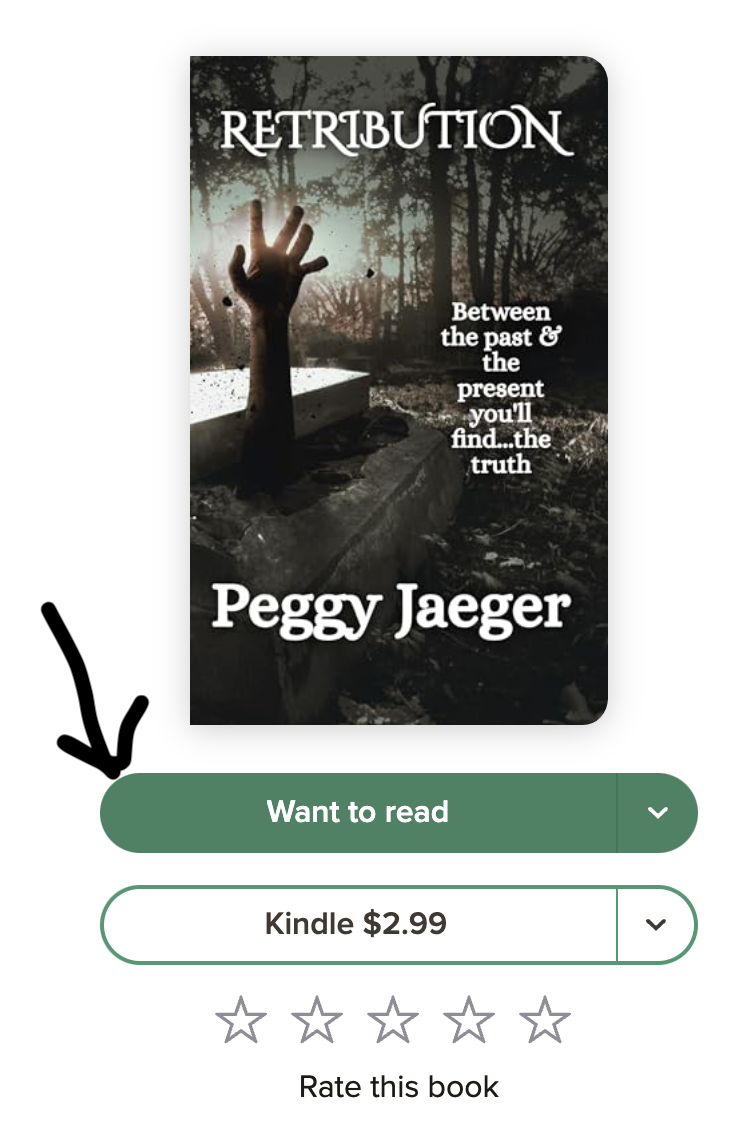Click the Rate this book label
734x1132 pixels.
(x=398, y=1087)
